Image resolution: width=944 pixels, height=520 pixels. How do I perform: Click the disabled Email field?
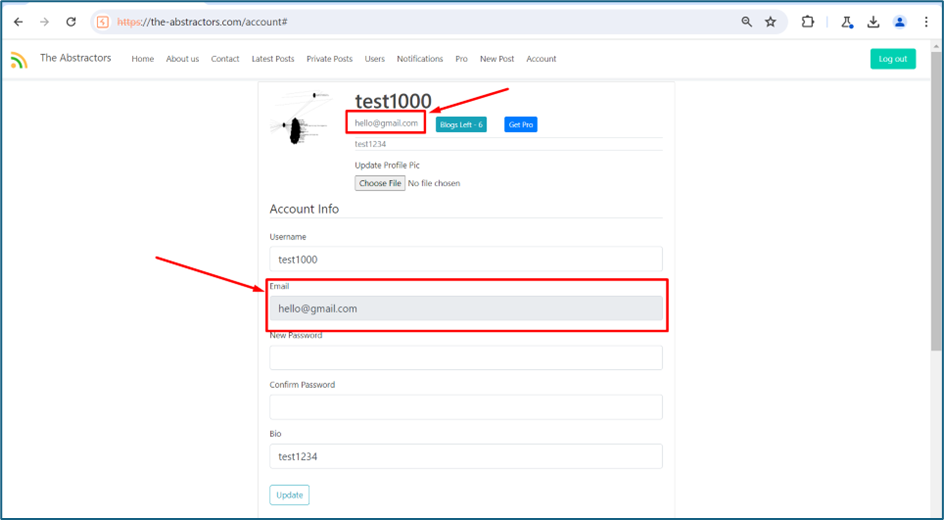tap(466, 308)
